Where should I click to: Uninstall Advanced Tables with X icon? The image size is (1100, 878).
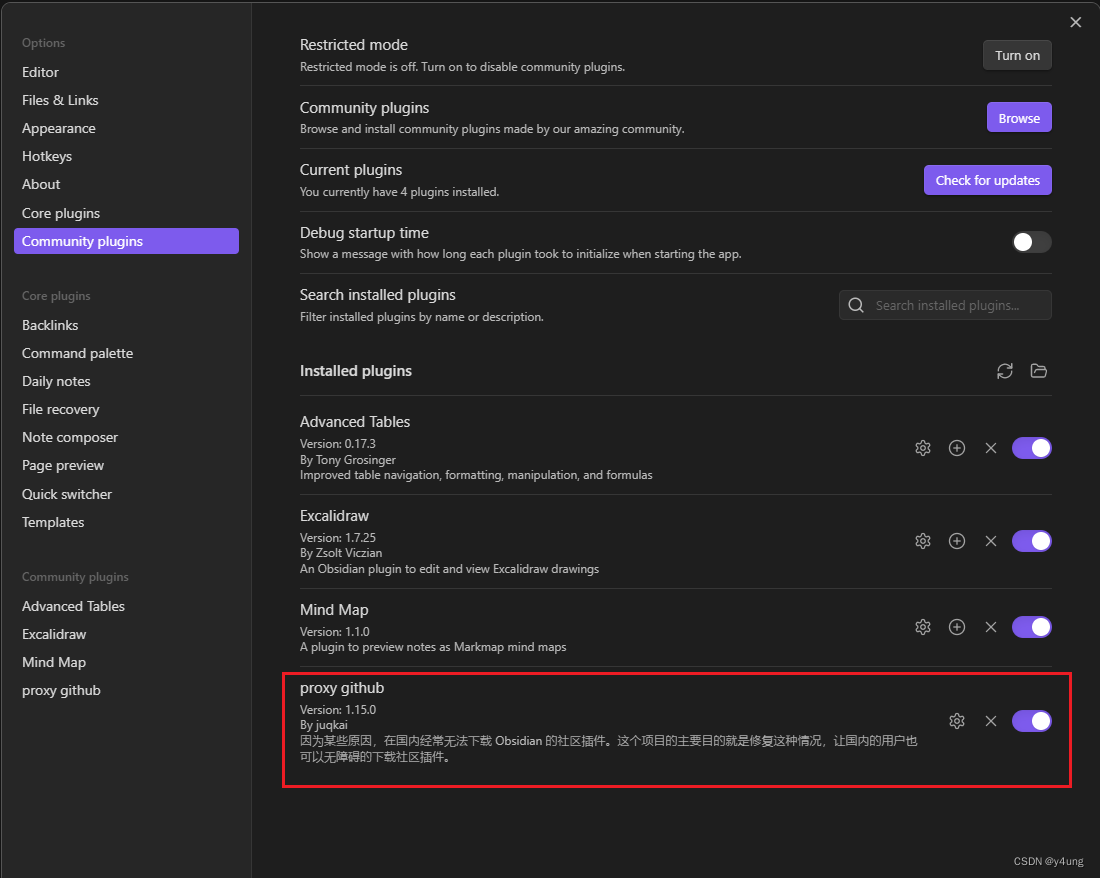click(991, 448)
